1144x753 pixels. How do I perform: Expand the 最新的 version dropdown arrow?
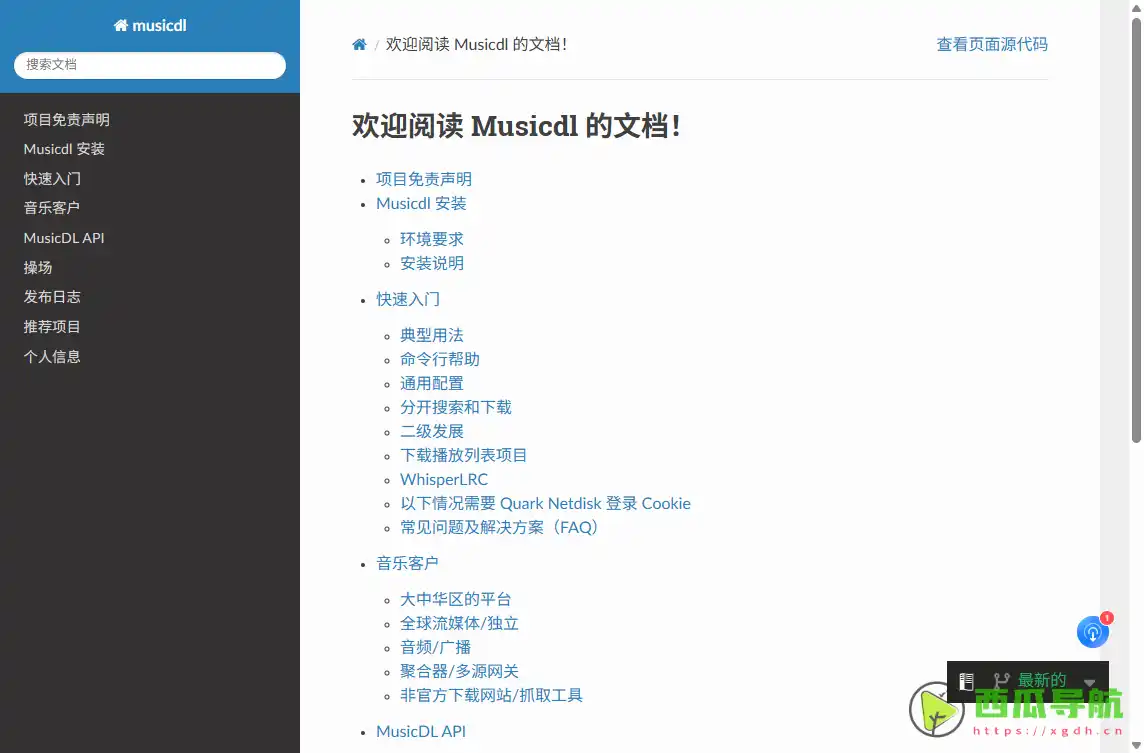1089,683
